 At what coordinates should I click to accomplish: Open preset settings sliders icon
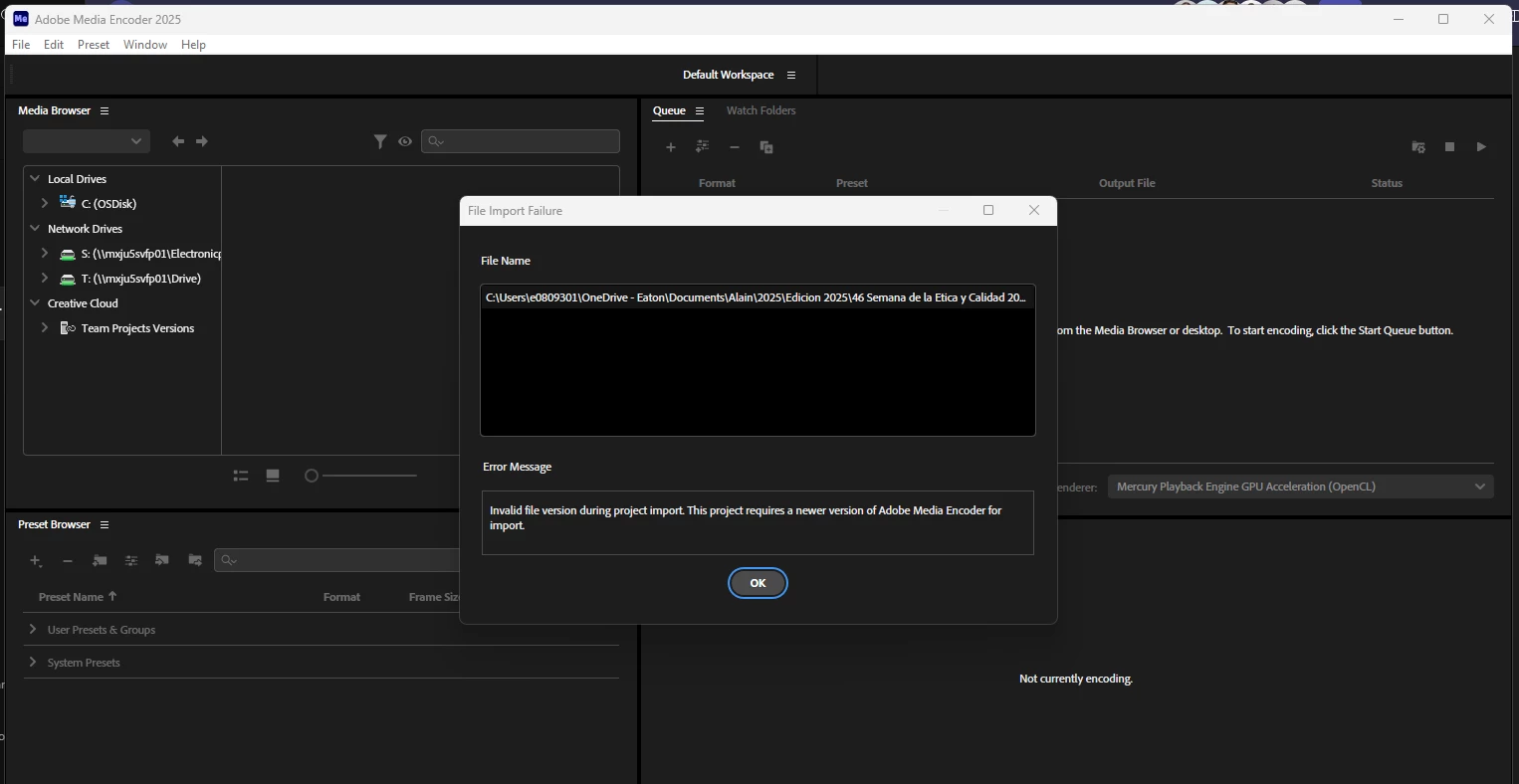(130, 561)
